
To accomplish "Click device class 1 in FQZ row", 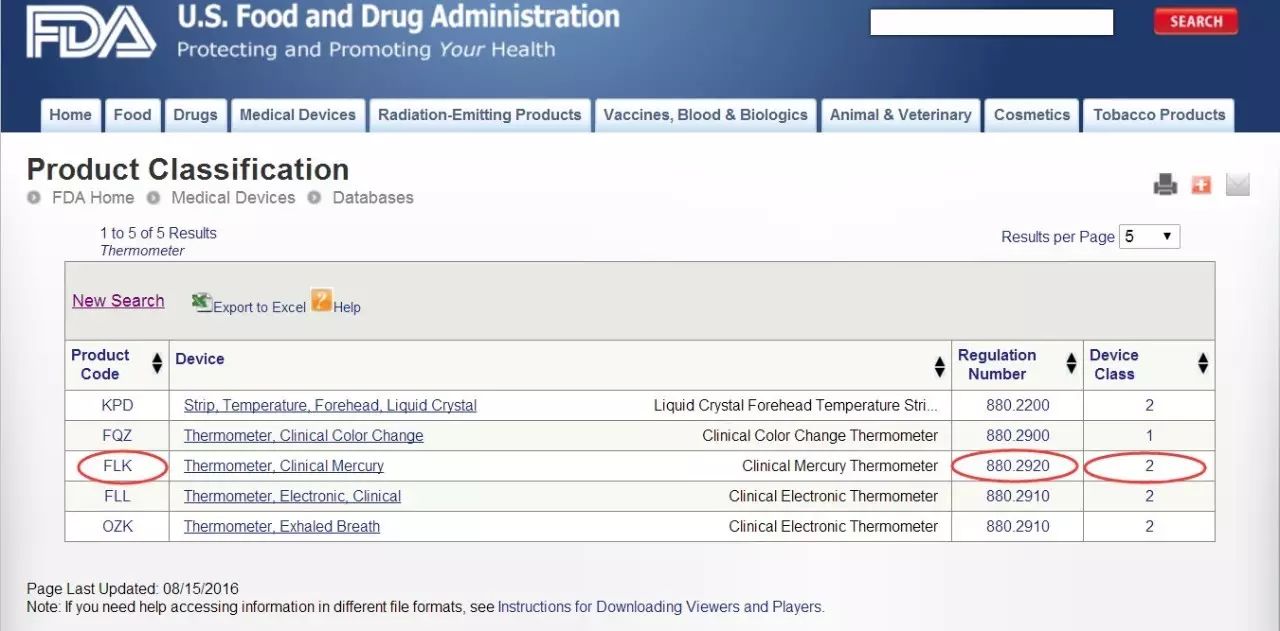I will [1150, 436].
